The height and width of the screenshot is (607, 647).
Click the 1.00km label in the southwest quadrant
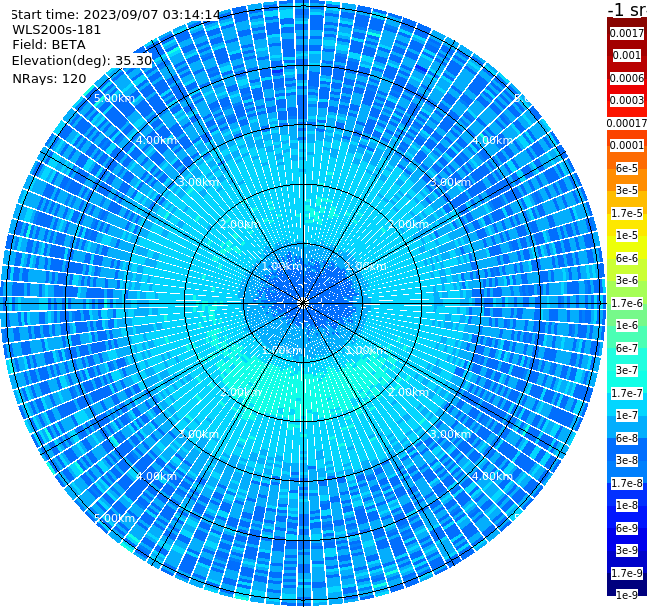[x=283, y=351]
